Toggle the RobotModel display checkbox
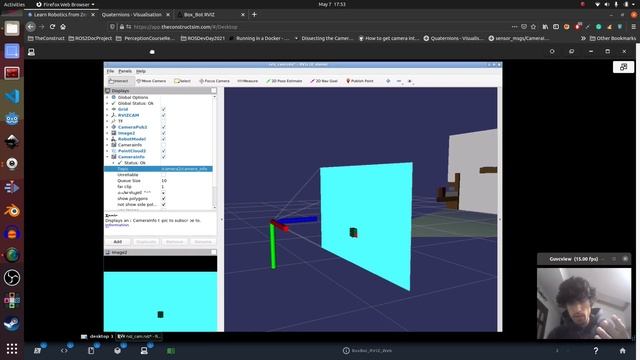The width and height of the screenshot is (640, 360). (x=164, y=139)
